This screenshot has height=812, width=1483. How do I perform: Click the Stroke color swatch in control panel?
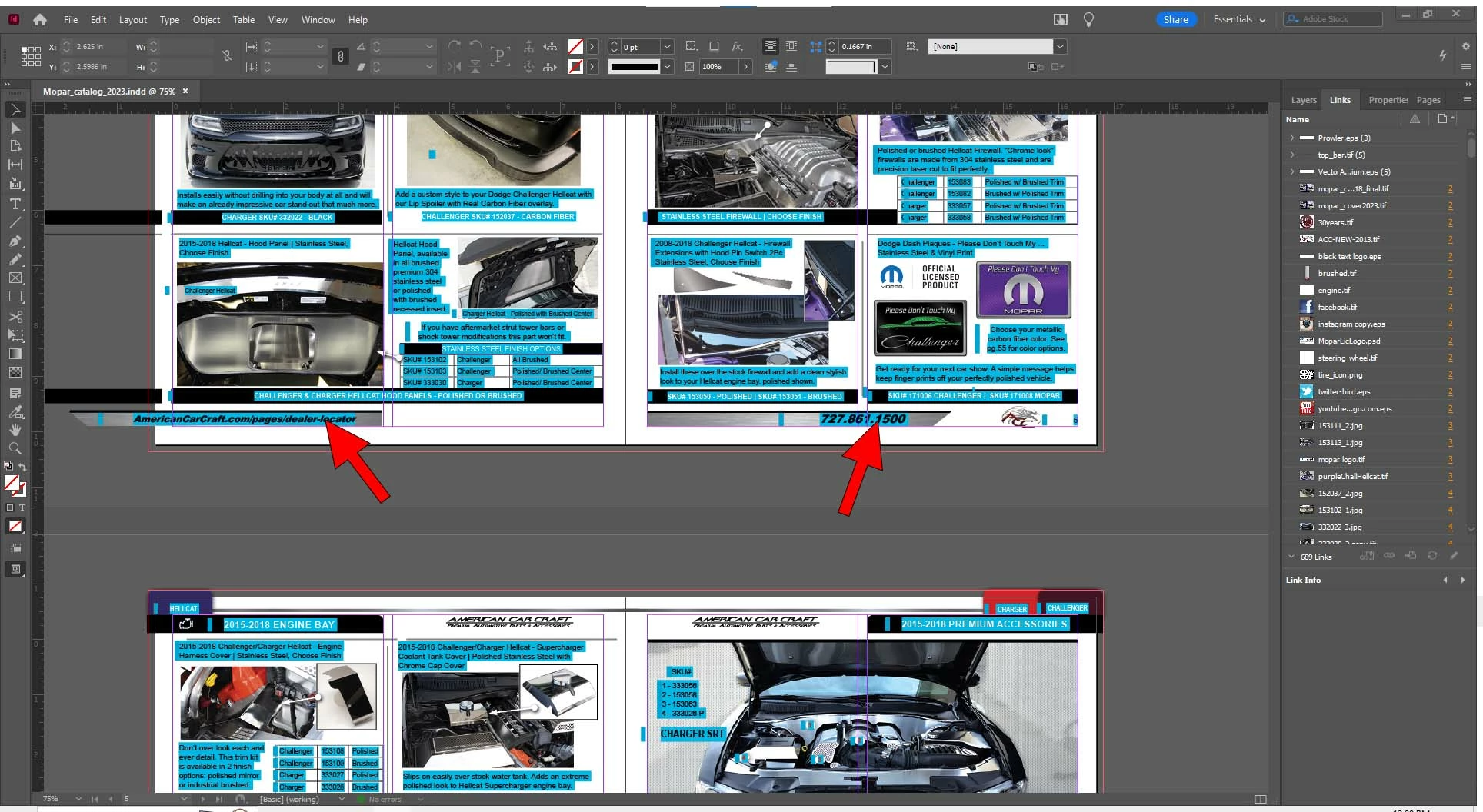pyautogui.click(x=575, y=67)
